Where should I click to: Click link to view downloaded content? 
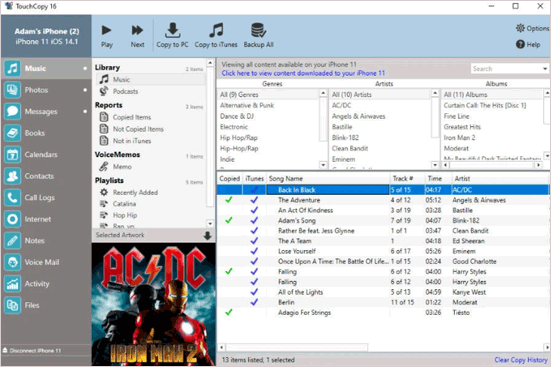click(303, 73)
